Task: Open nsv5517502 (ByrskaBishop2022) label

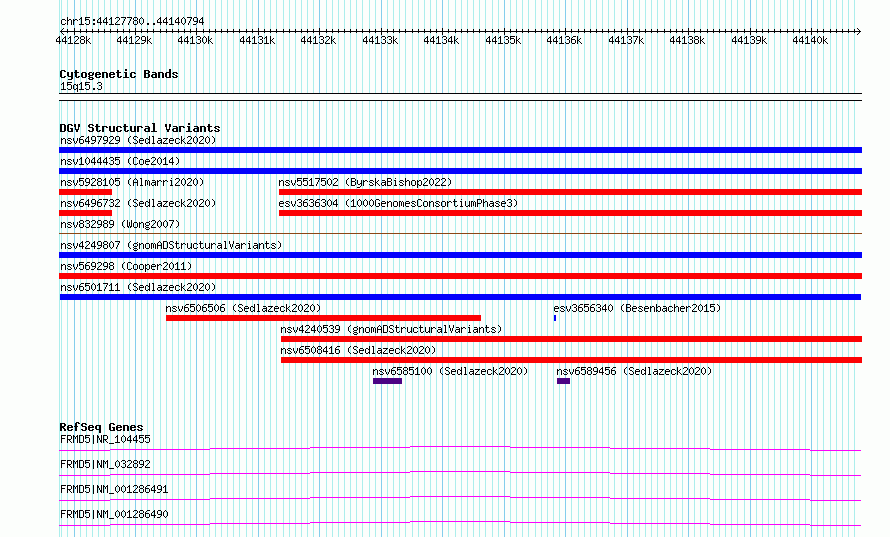Action: pos(365,182)
